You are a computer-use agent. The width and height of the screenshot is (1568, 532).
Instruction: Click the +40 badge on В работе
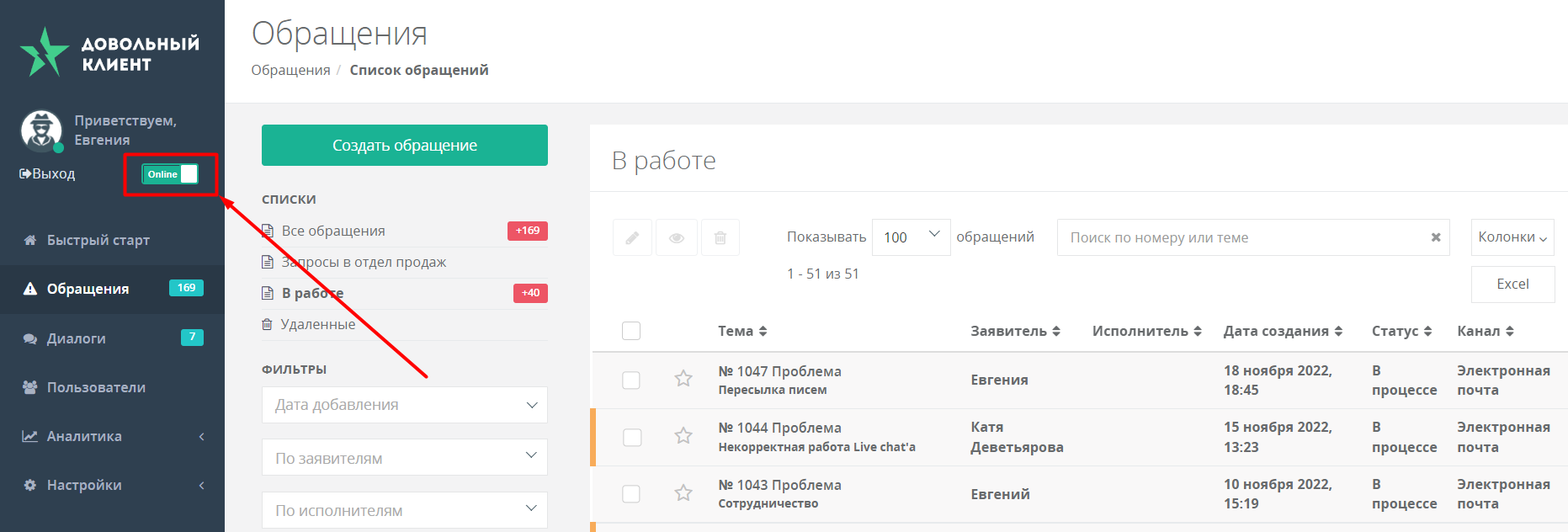coord(530,293)
